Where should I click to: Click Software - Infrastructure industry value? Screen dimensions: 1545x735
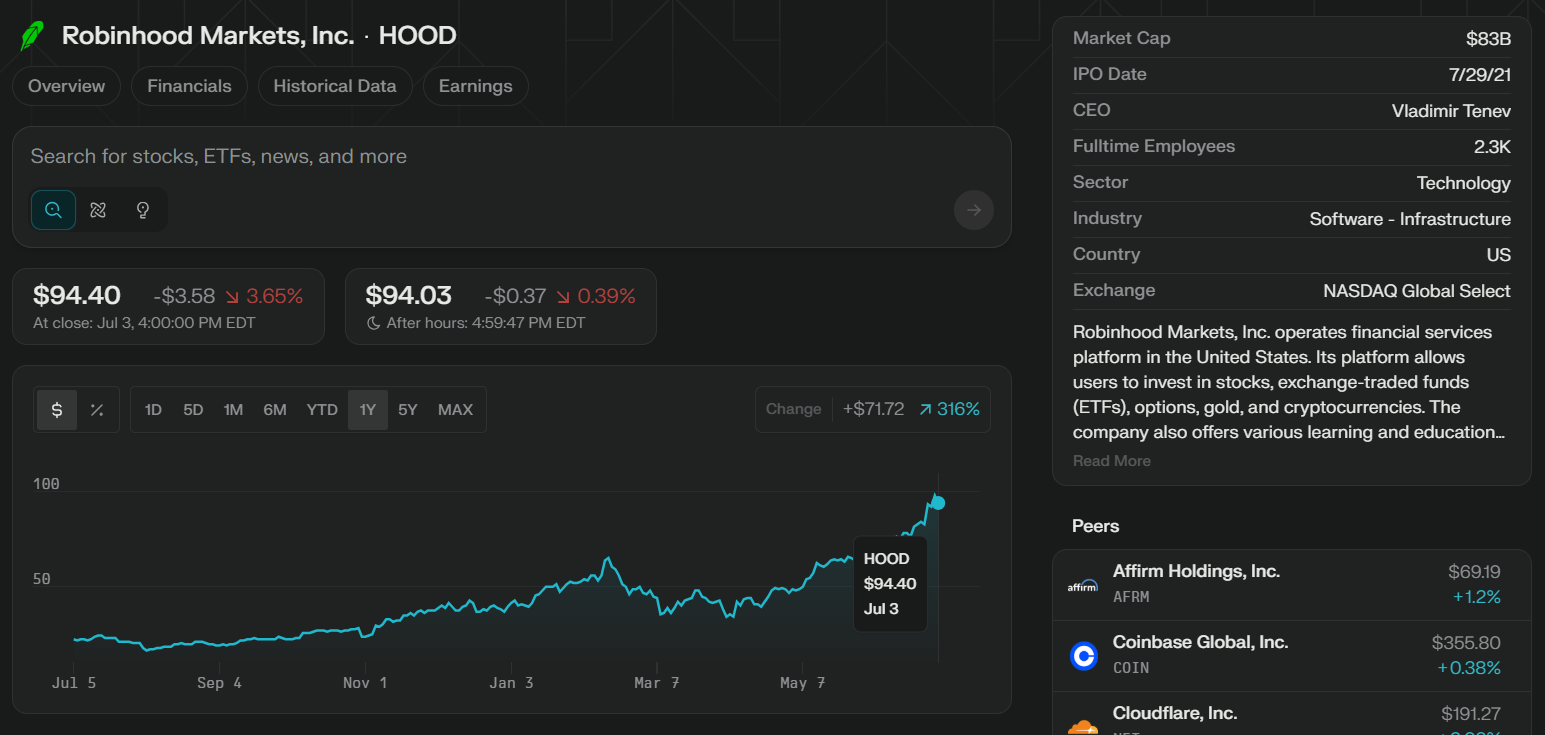click(x=1410, y=219)
